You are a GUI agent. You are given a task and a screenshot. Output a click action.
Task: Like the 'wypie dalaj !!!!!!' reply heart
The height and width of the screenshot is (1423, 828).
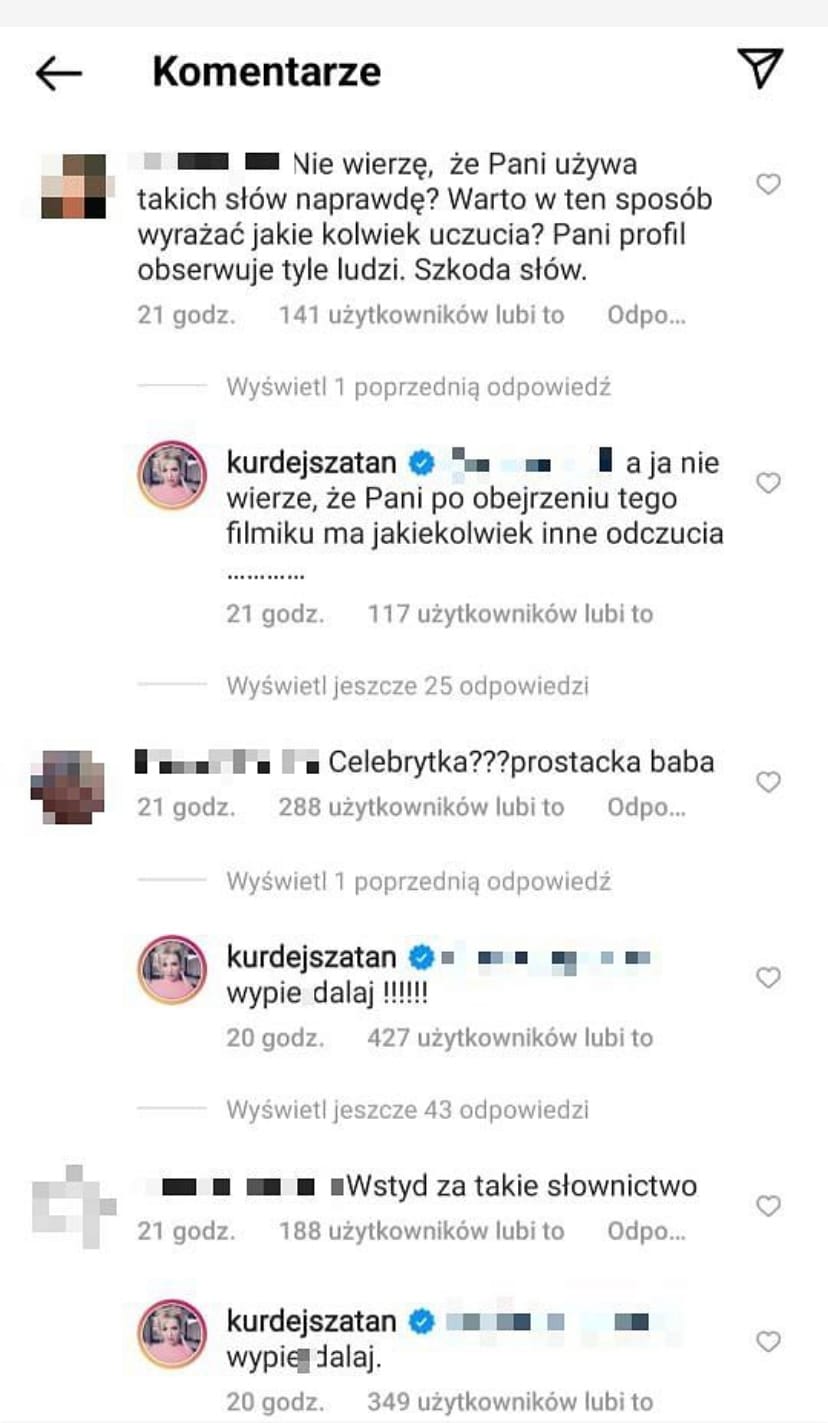(768, 977)
